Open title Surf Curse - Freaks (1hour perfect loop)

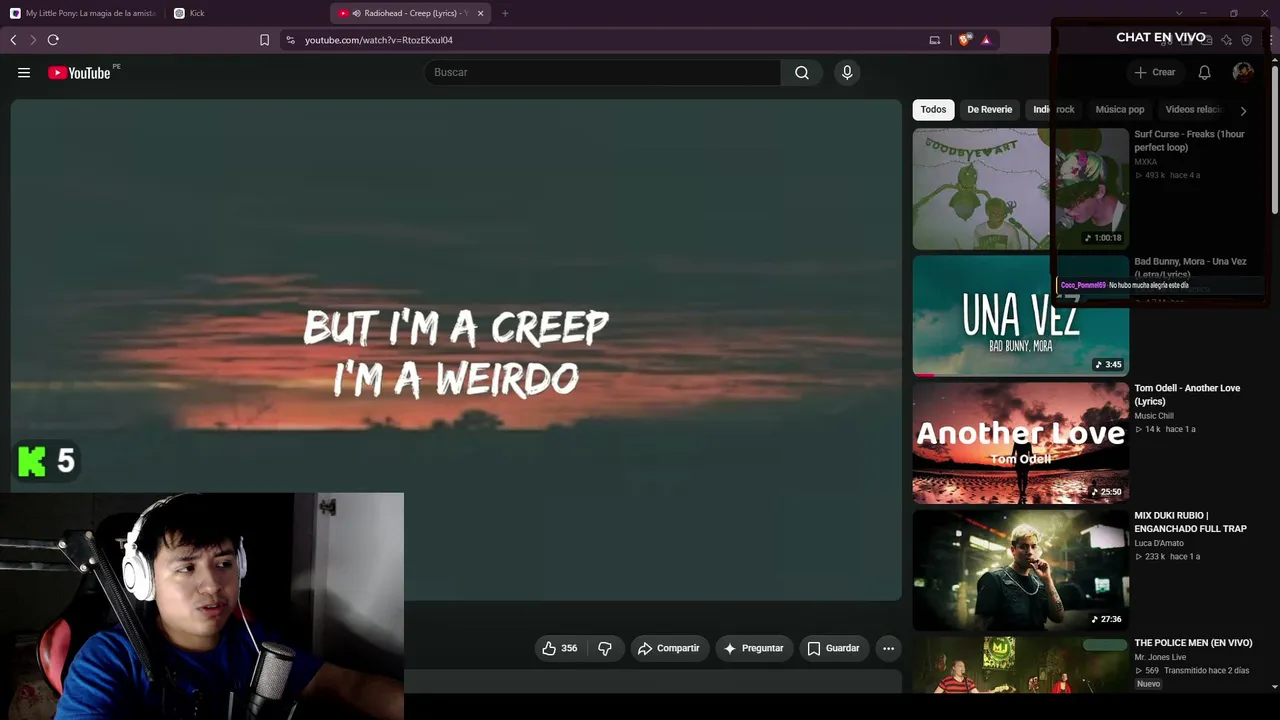[1189, 141]
